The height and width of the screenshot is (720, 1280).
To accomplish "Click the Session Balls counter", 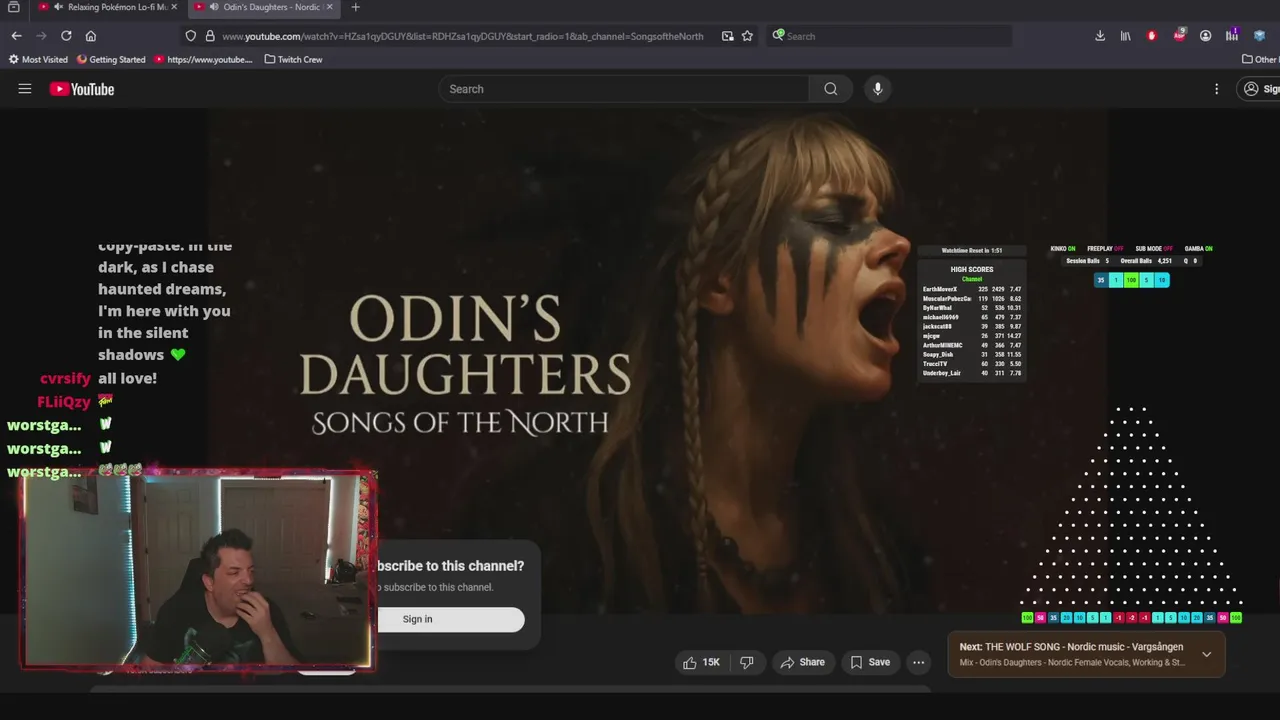I will click(1087, 261).
